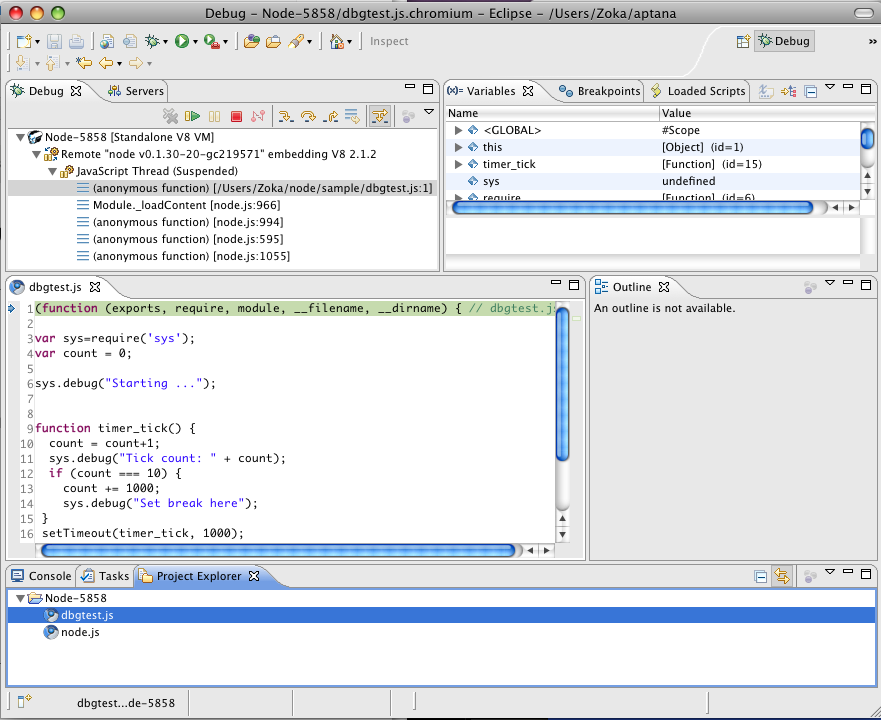Select the Debug perspective button
Screen dimensions: 881x720
pos(784,41)
